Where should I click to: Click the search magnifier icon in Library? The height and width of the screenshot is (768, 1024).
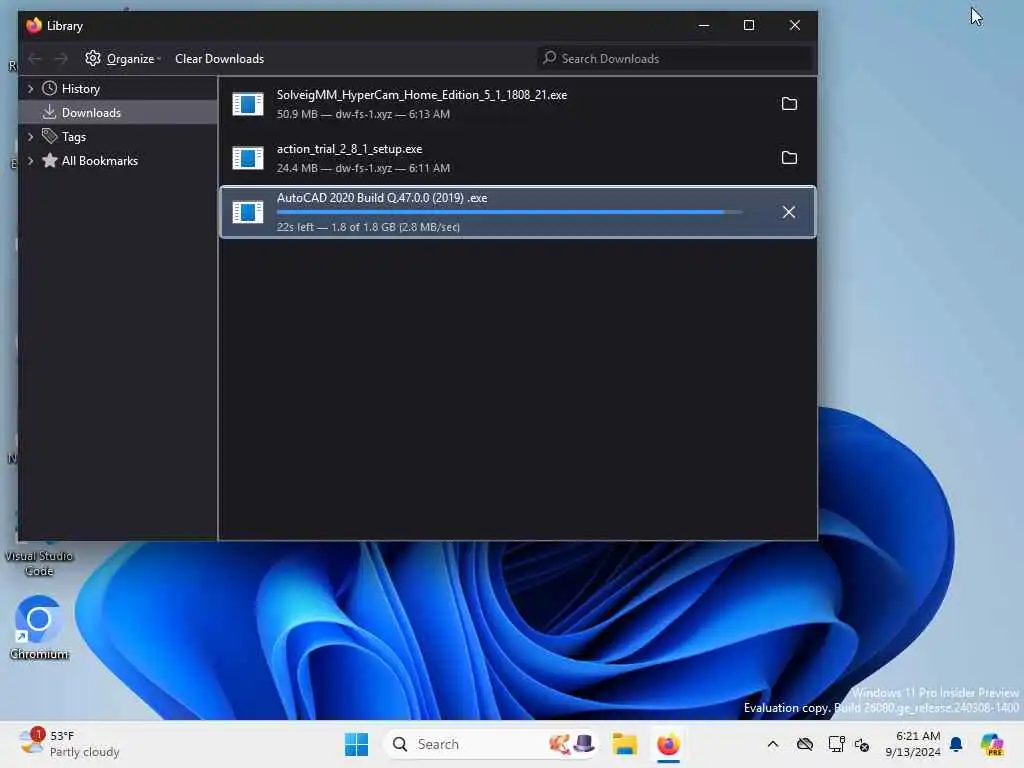[x=549, y=57]
